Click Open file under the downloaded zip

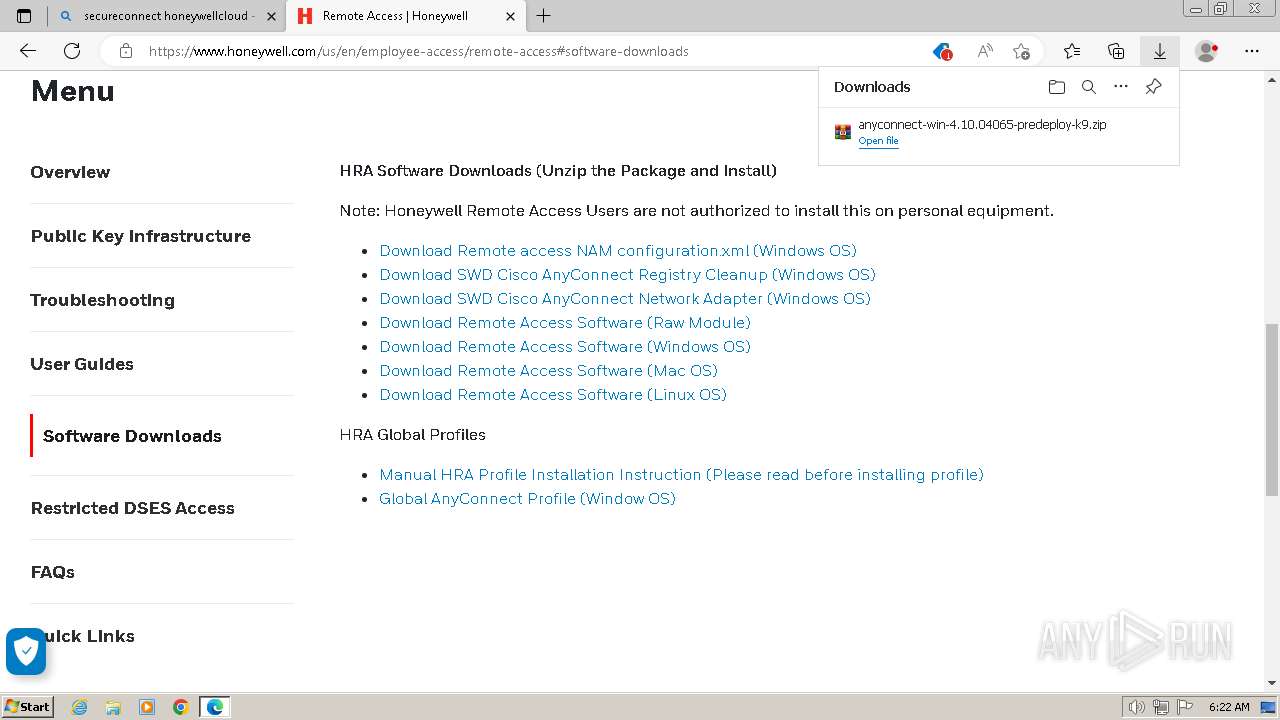pos(878,141)
